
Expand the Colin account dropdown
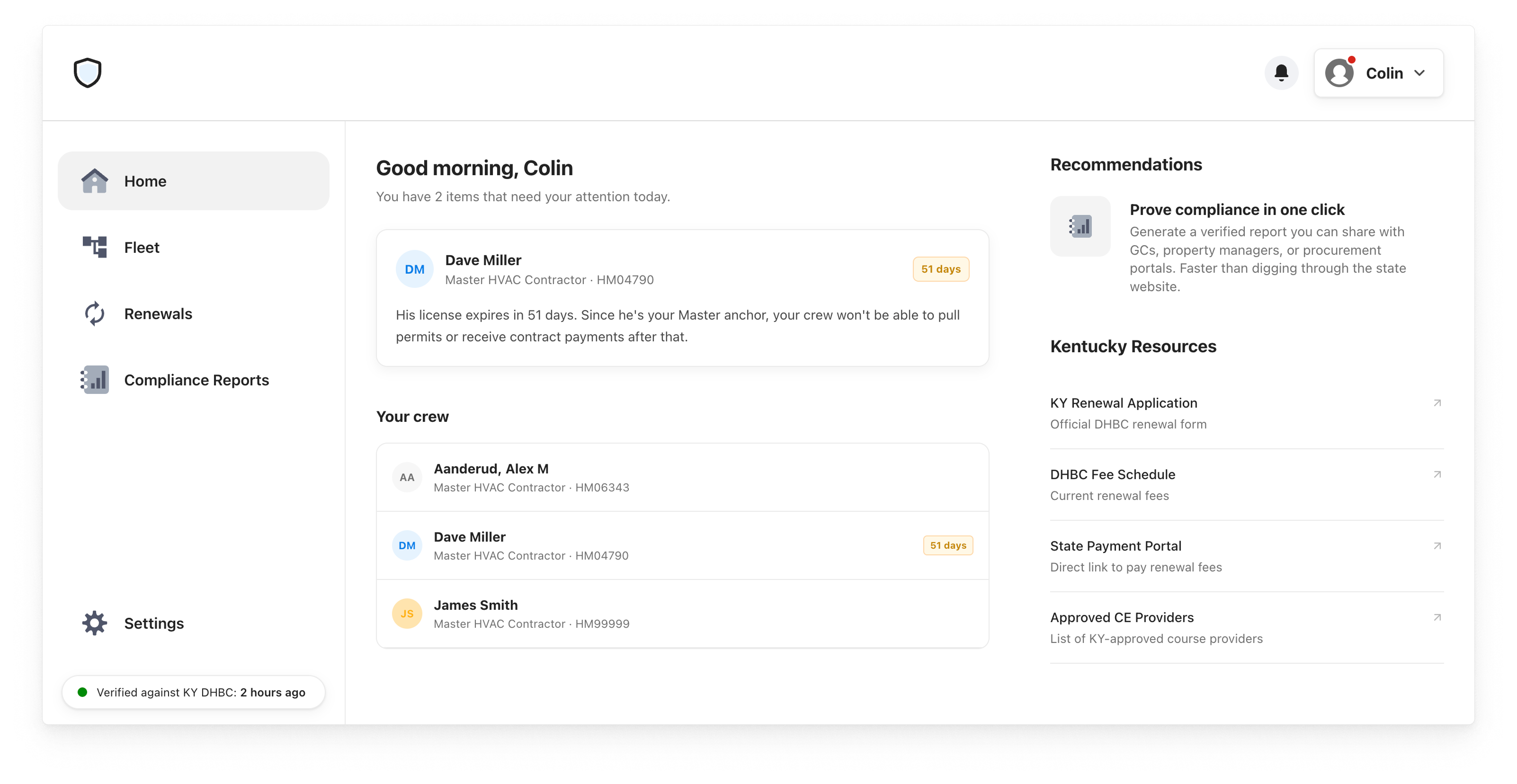click(x=1378, y=73)
